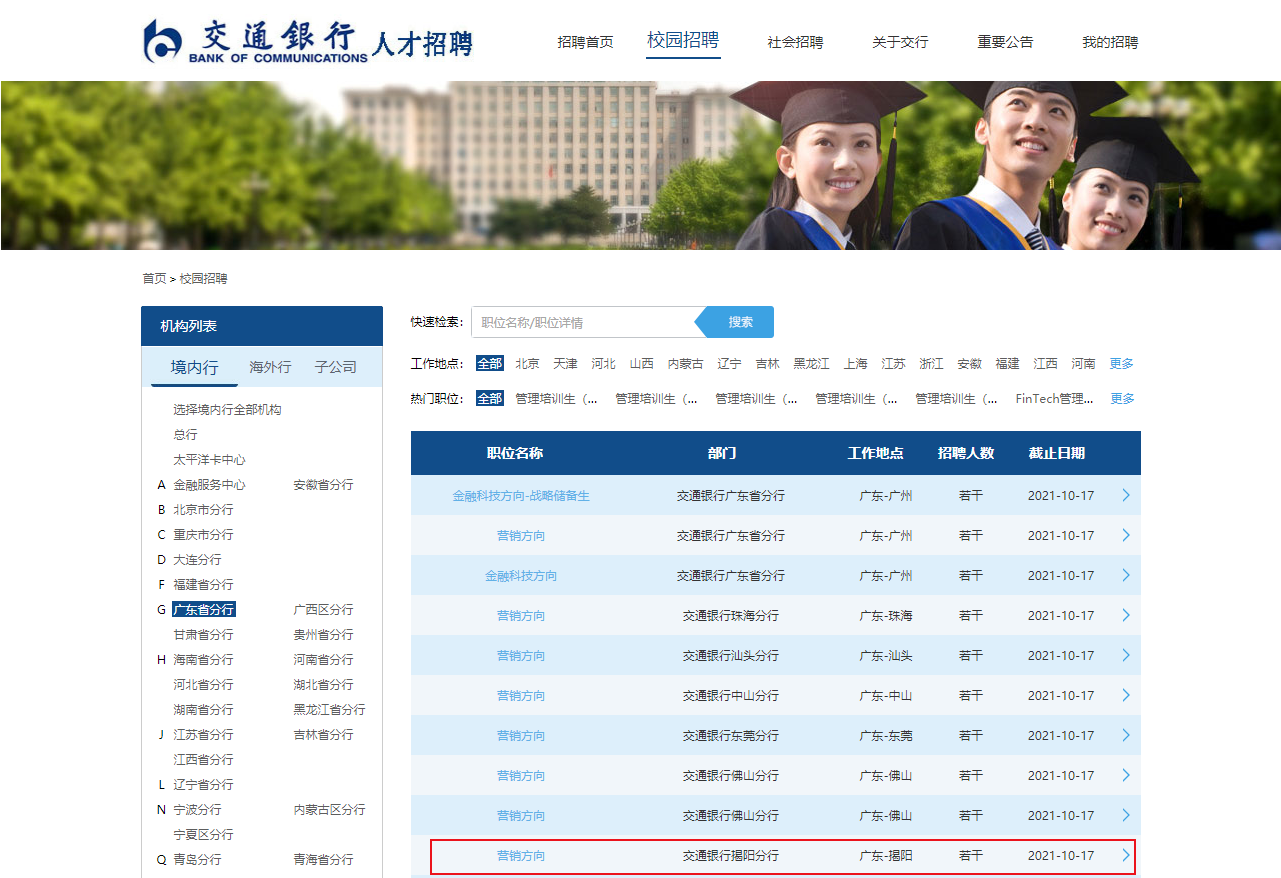Viewport: 1281px width, 878px height.
Task: Select 校园招聘 navigation item
Action: coord(683,40)
